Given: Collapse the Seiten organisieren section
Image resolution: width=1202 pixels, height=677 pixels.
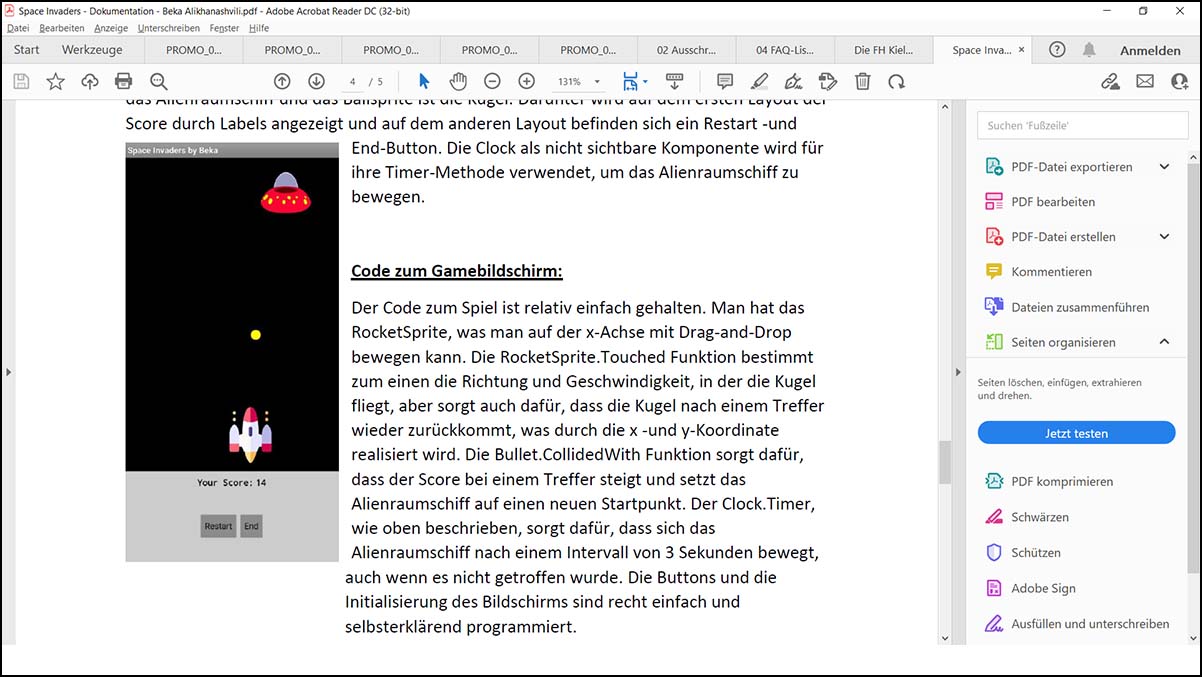Looking at the screenshot, I should tap(1164, 341).
